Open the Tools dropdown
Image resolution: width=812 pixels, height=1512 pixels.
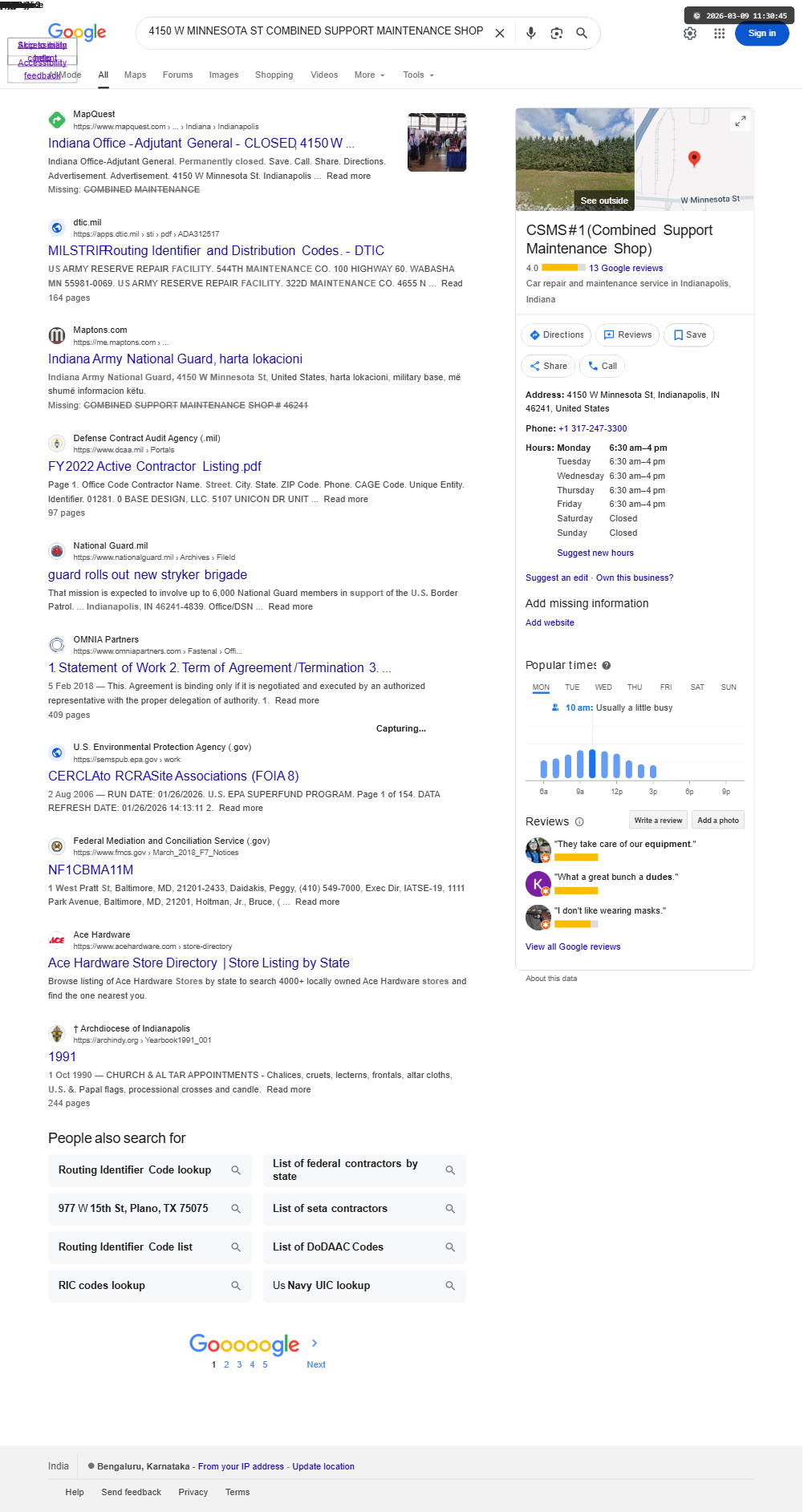coord(419,75)
